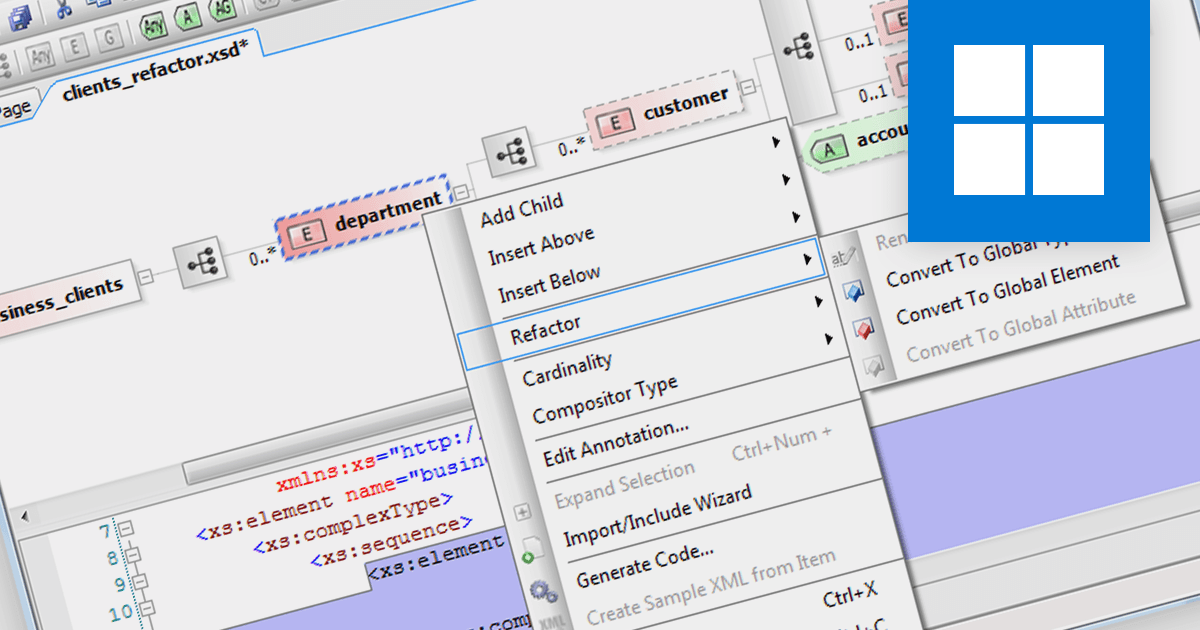Choose Generate Code... from context menu
This screenshot has width=1200, height=630.
pos(644,566)
